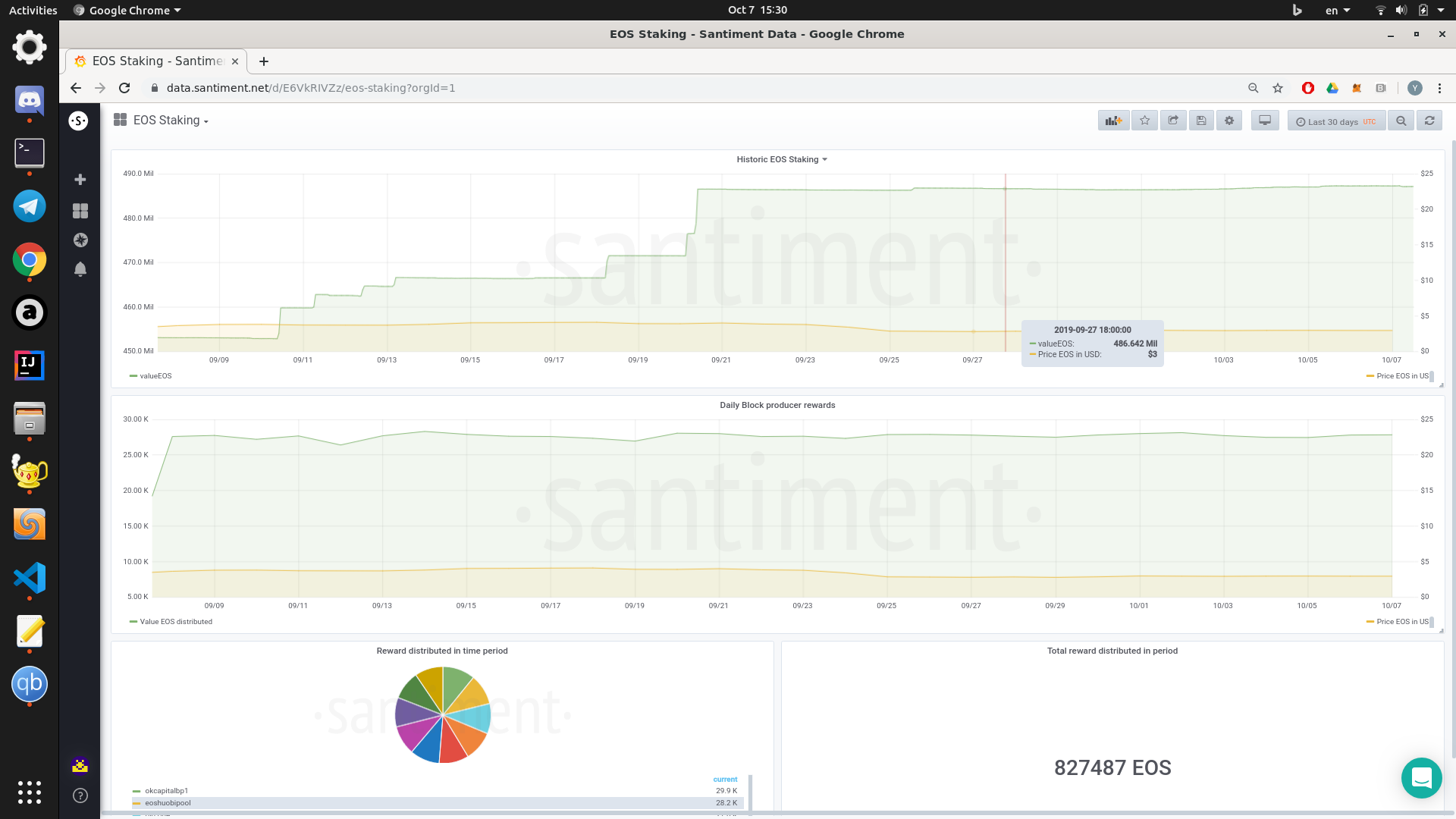This screenshot has height=819, width=1456.
Task: Go back to previous page in Chrome
Action: coord(76,88)
